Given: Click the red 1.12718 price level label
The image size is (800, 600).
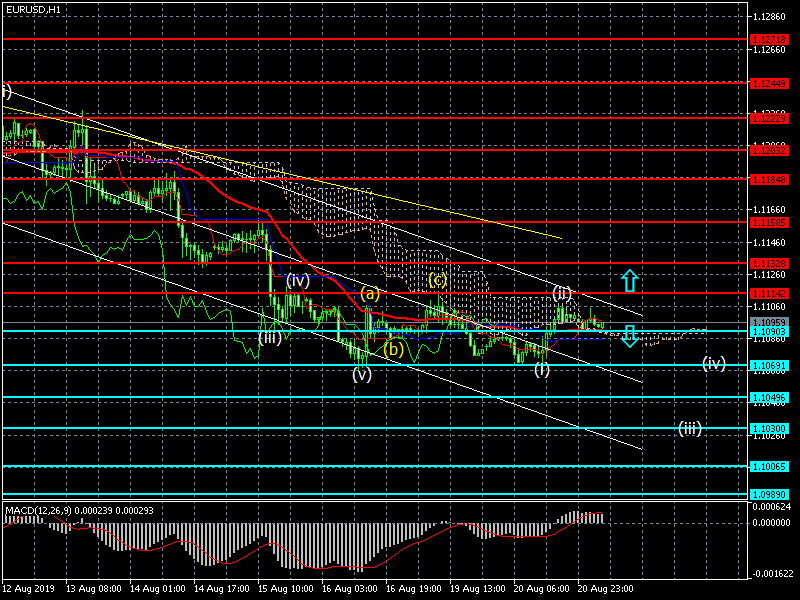Looking at the screenshot, I should click(x=769, y=39).
